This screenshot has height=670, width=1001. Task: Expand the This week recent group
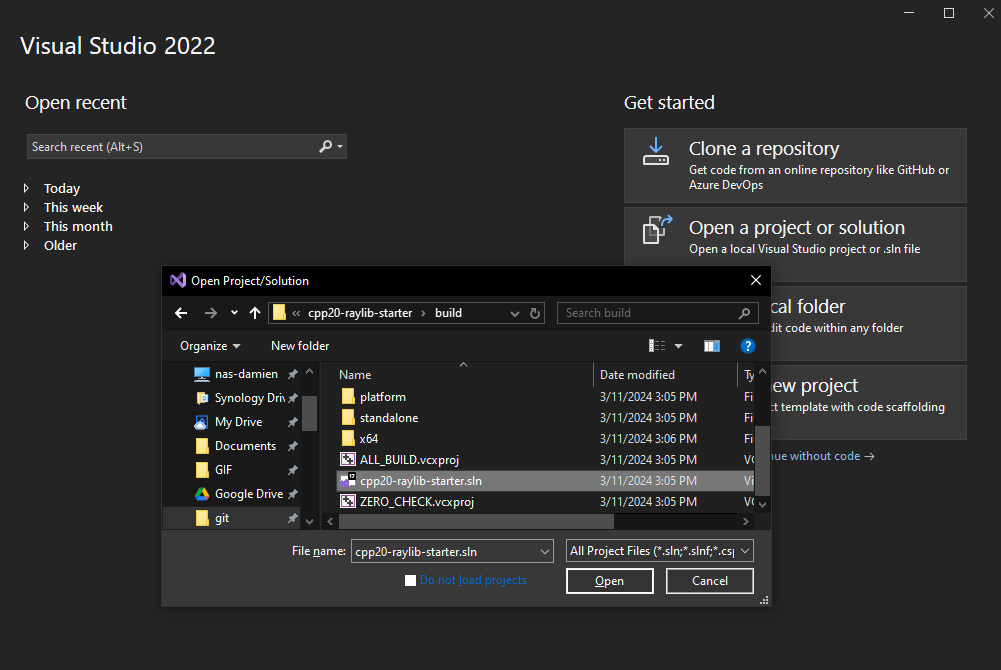tap(26, 207)
